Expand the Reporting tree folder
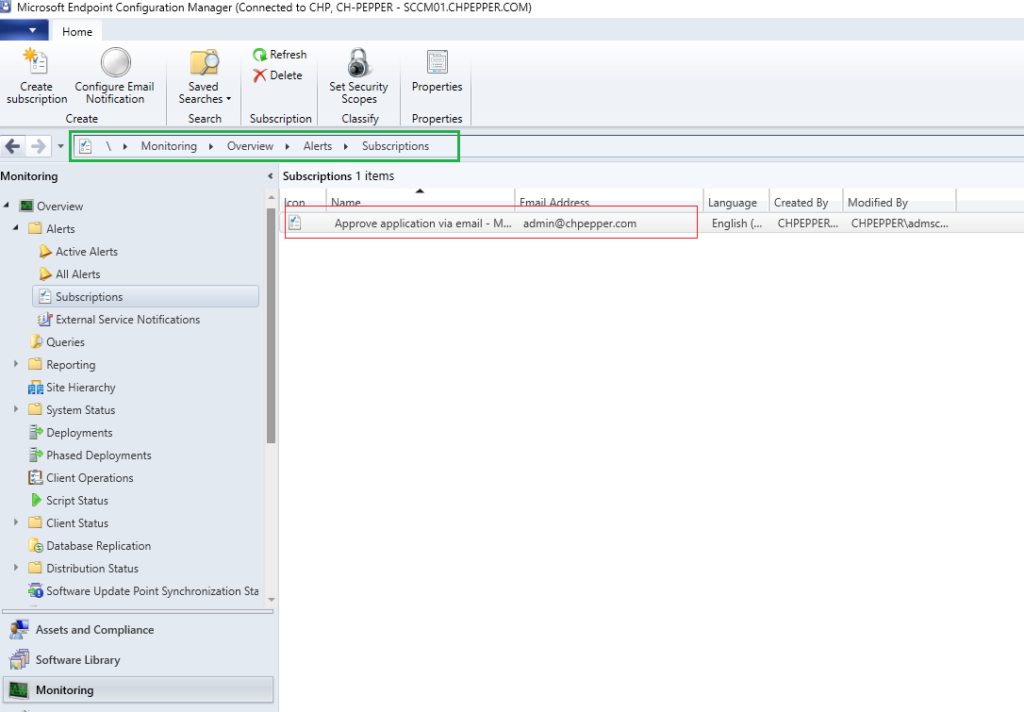 click(16, 364)
